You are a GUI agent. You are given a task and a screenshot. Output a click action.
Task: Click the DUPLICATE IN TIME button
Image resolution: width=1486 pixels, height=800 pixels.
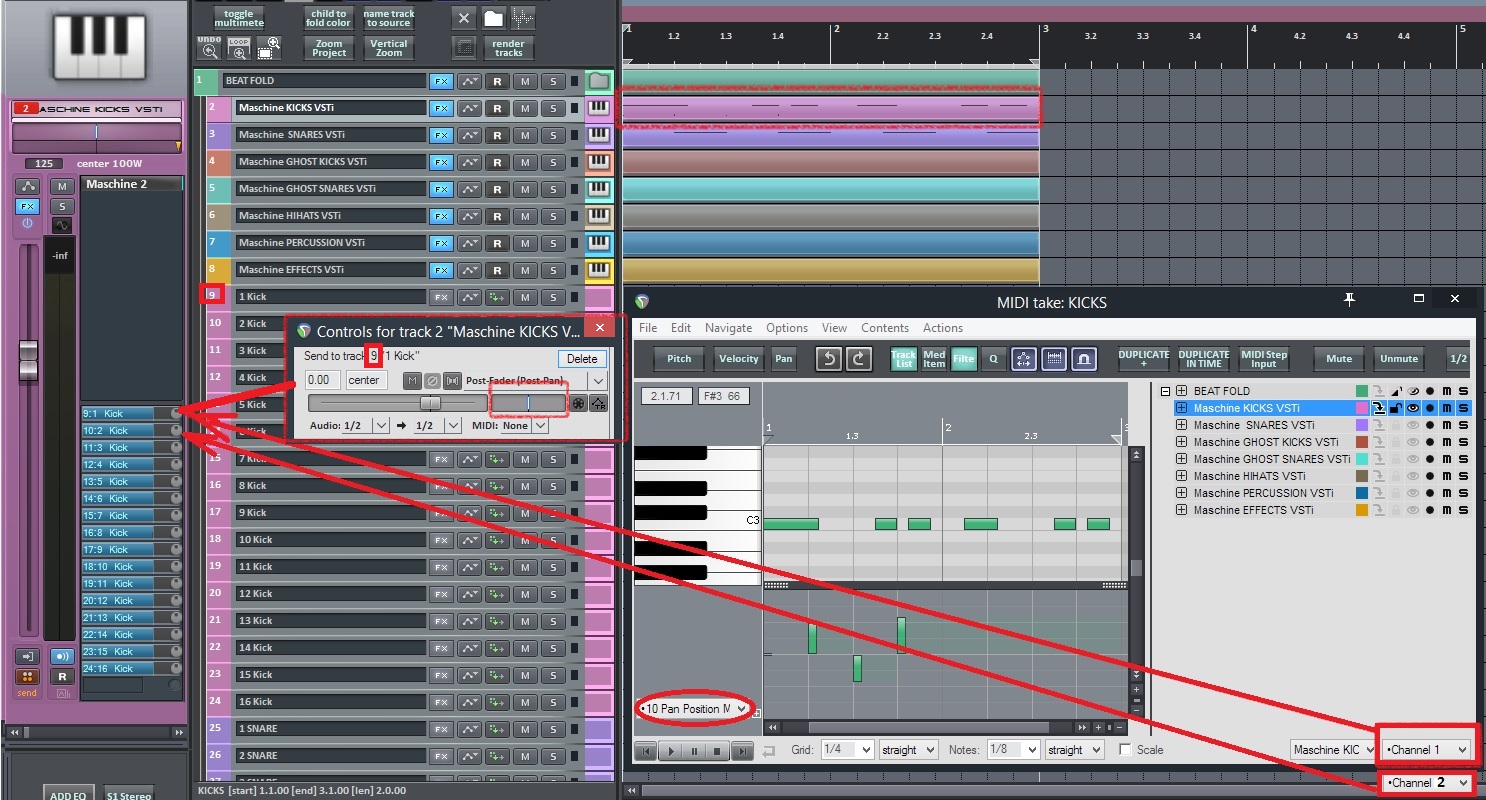(1204, 359)
